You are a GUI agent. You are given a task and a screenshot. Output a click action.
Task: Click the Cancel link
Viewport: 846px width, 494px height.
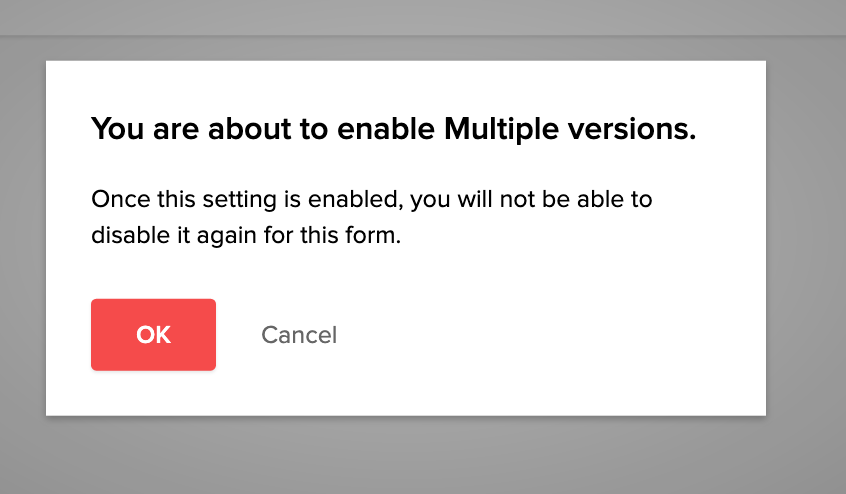tap(299, 335)
